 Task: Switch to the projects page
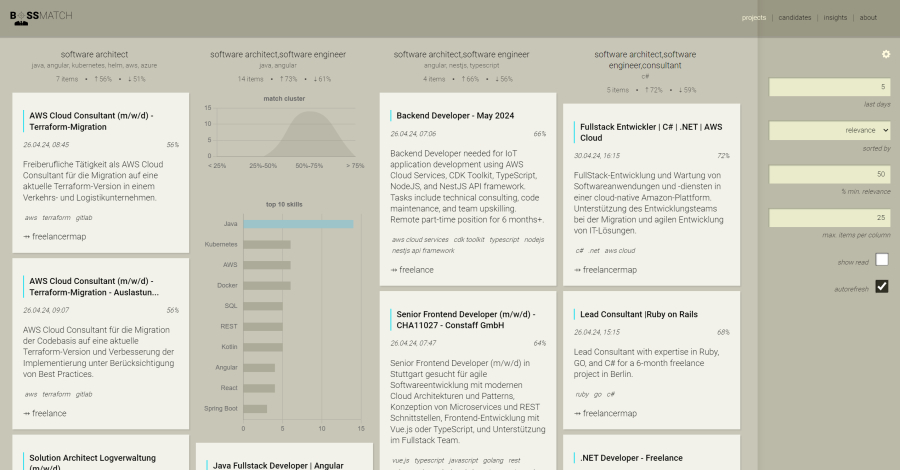click(753, 17)
